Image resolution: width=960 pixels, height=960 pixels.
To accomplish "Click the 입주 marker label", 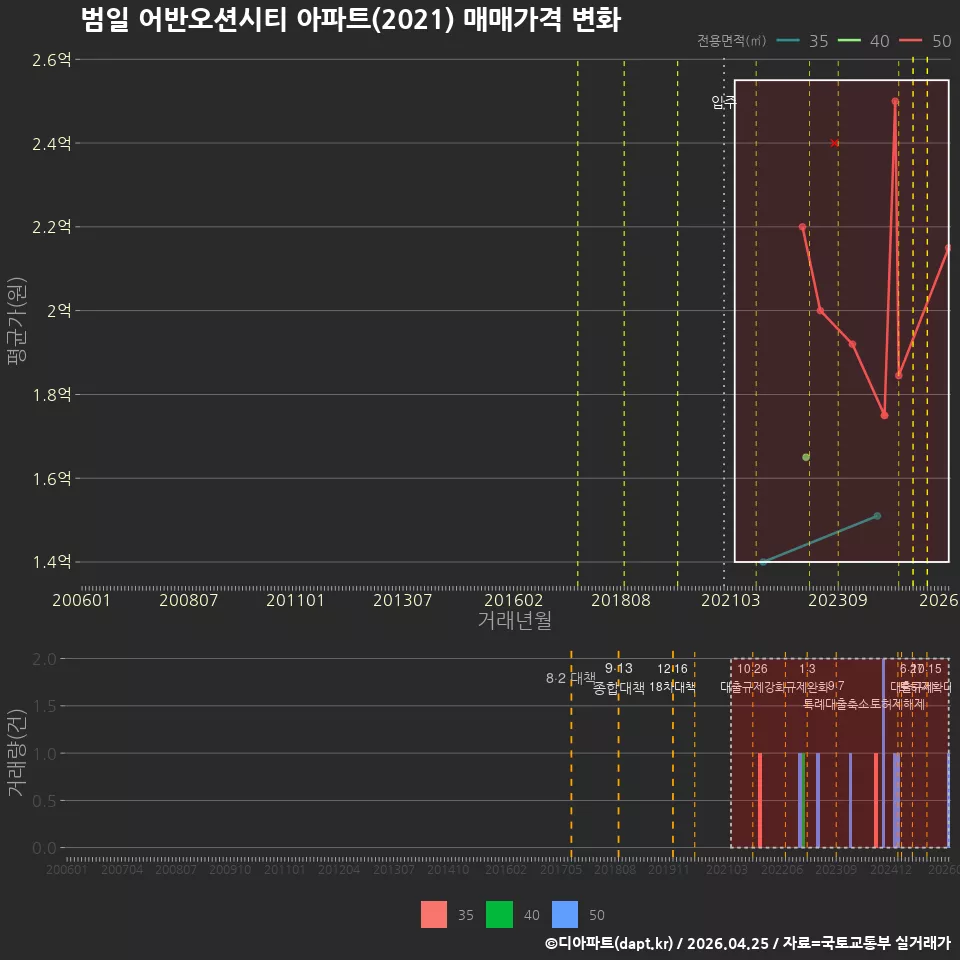I will (x=724, y=102).
